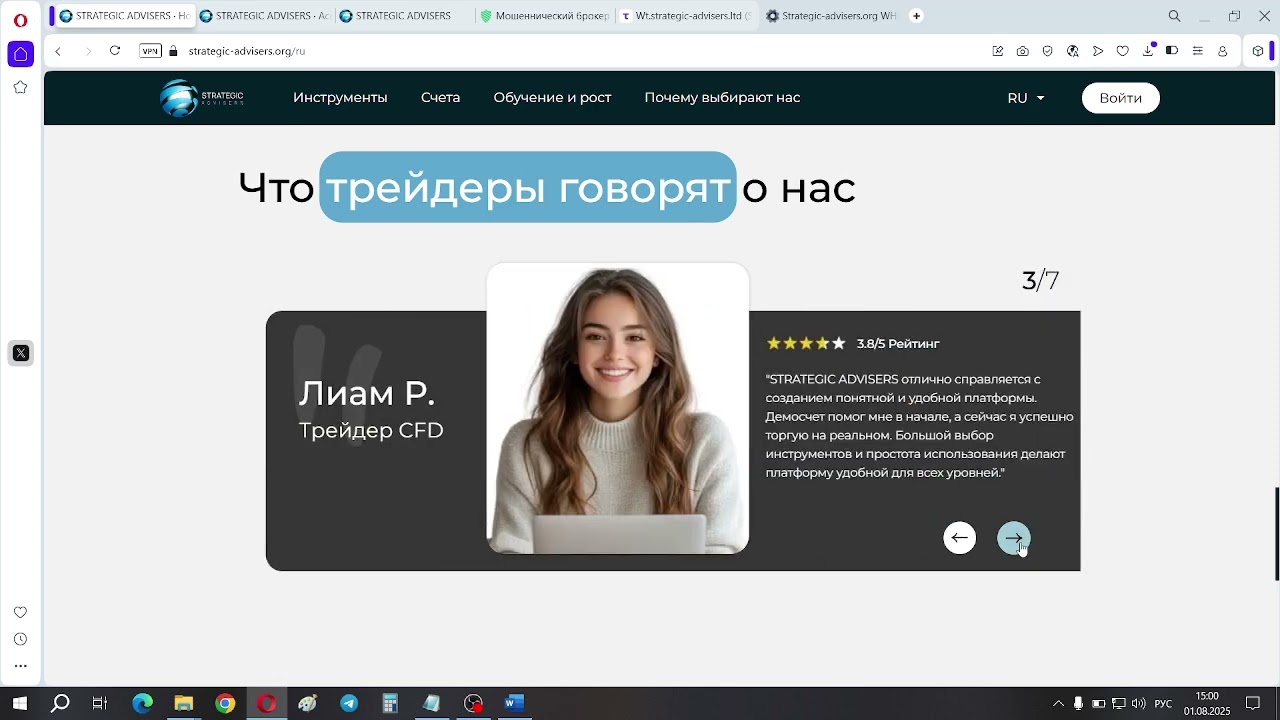1280x720 pixels.
Task: Open the Windows Start menu
Action: point(19,703)
